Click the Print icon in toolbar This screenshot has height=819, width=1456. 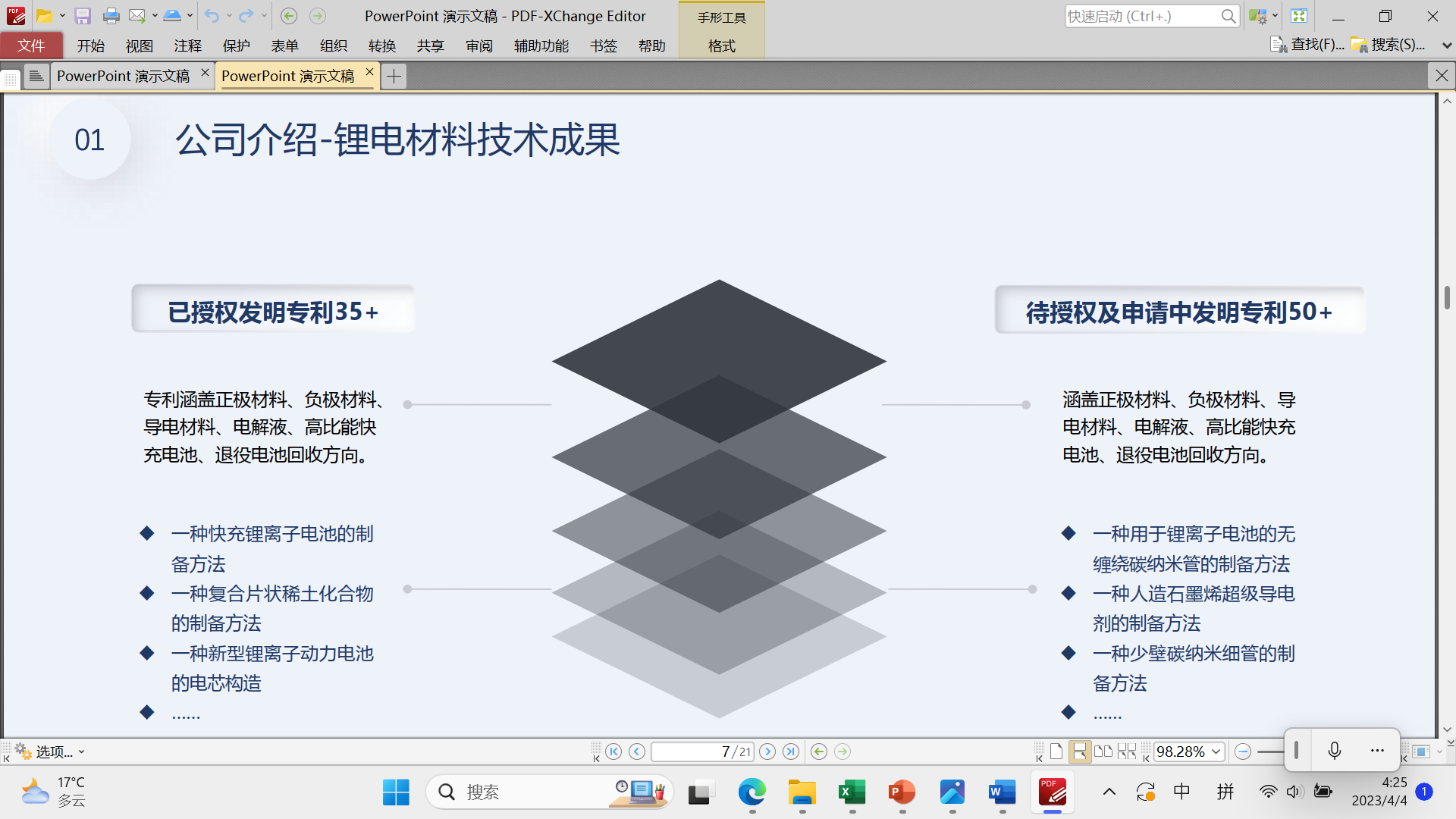[x=111, y=16]
